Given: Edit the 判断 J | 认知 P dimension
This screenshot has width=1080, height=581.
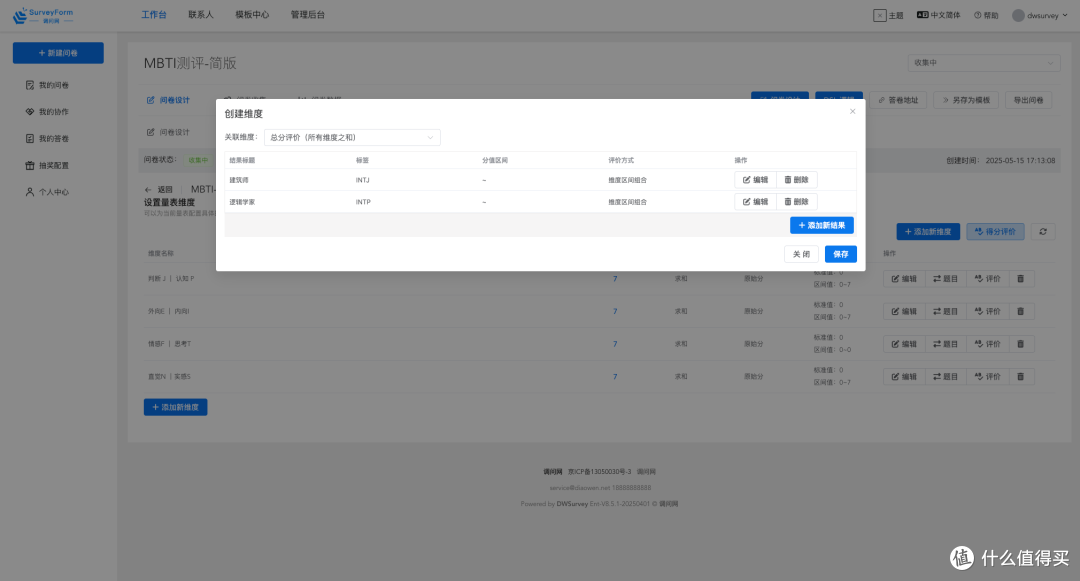Looking at the screenshot, I should point(904,279).
